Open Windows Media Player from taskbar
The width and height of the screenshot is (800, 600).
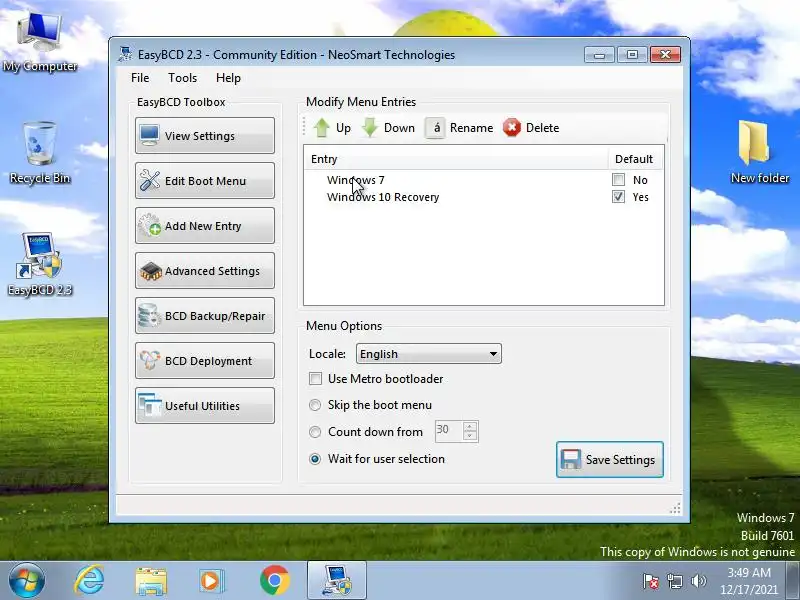(211, 581)
